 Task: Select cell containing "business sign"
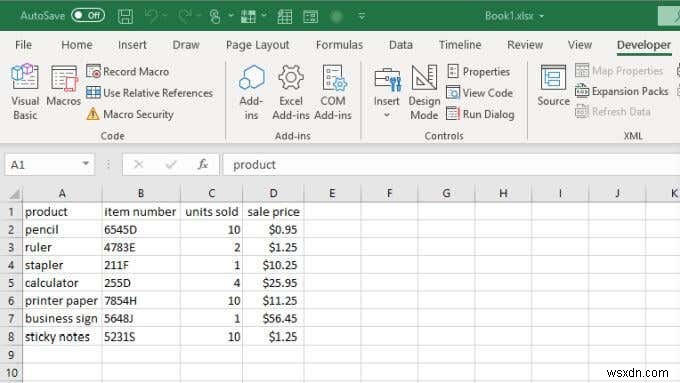(x=62, y=319)
